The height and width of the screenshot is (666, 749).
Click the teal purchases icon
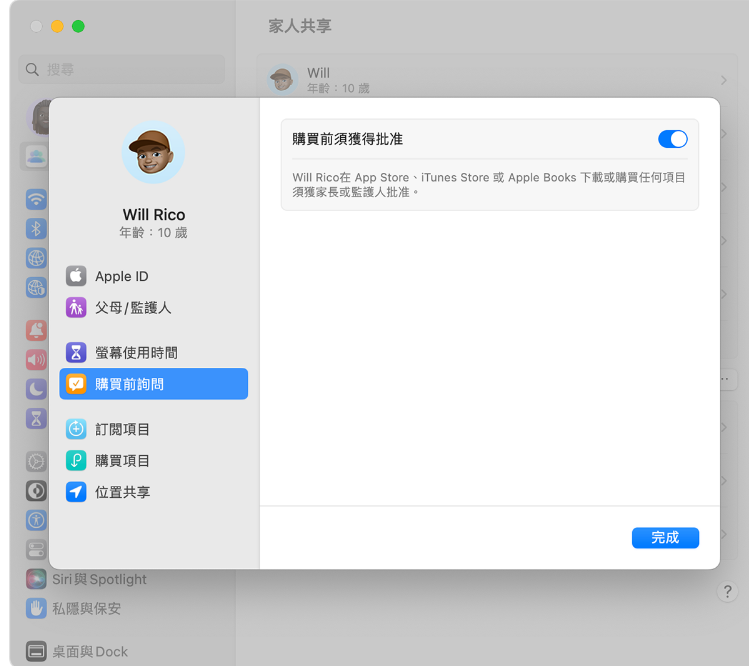pyautogui.click(x=76, y=461)
